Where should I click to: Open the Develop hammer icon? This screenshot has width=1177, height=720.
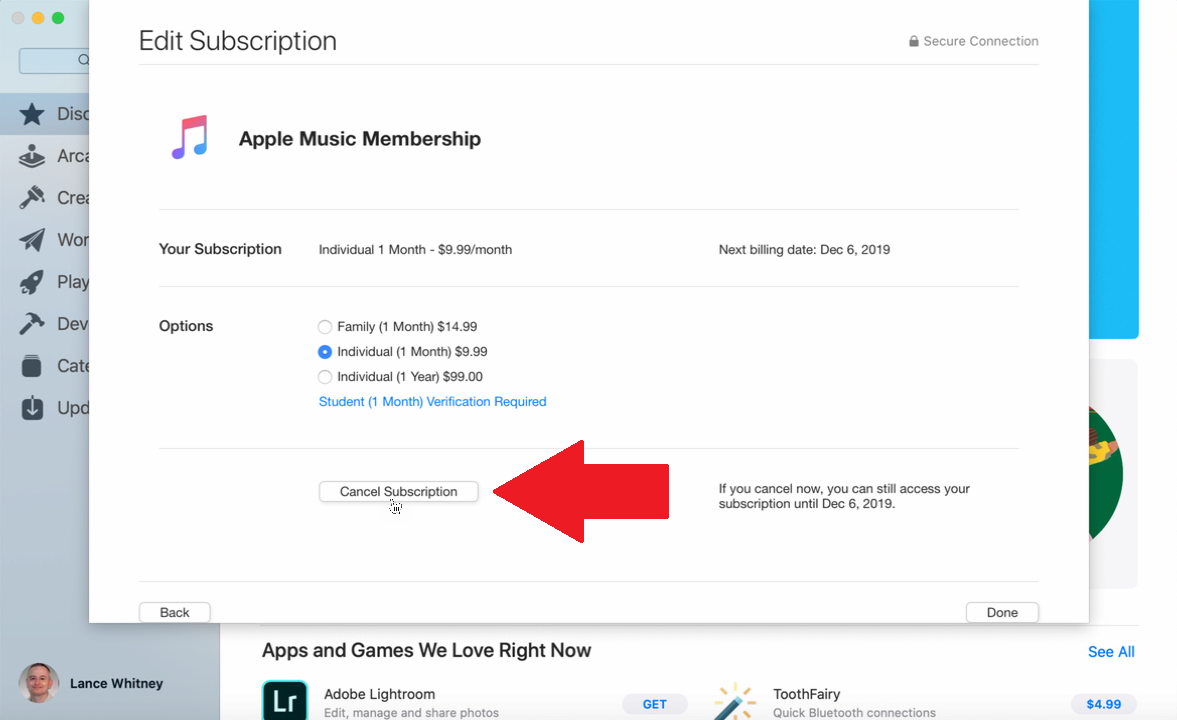pyautogui.click(x=32, y=324)
